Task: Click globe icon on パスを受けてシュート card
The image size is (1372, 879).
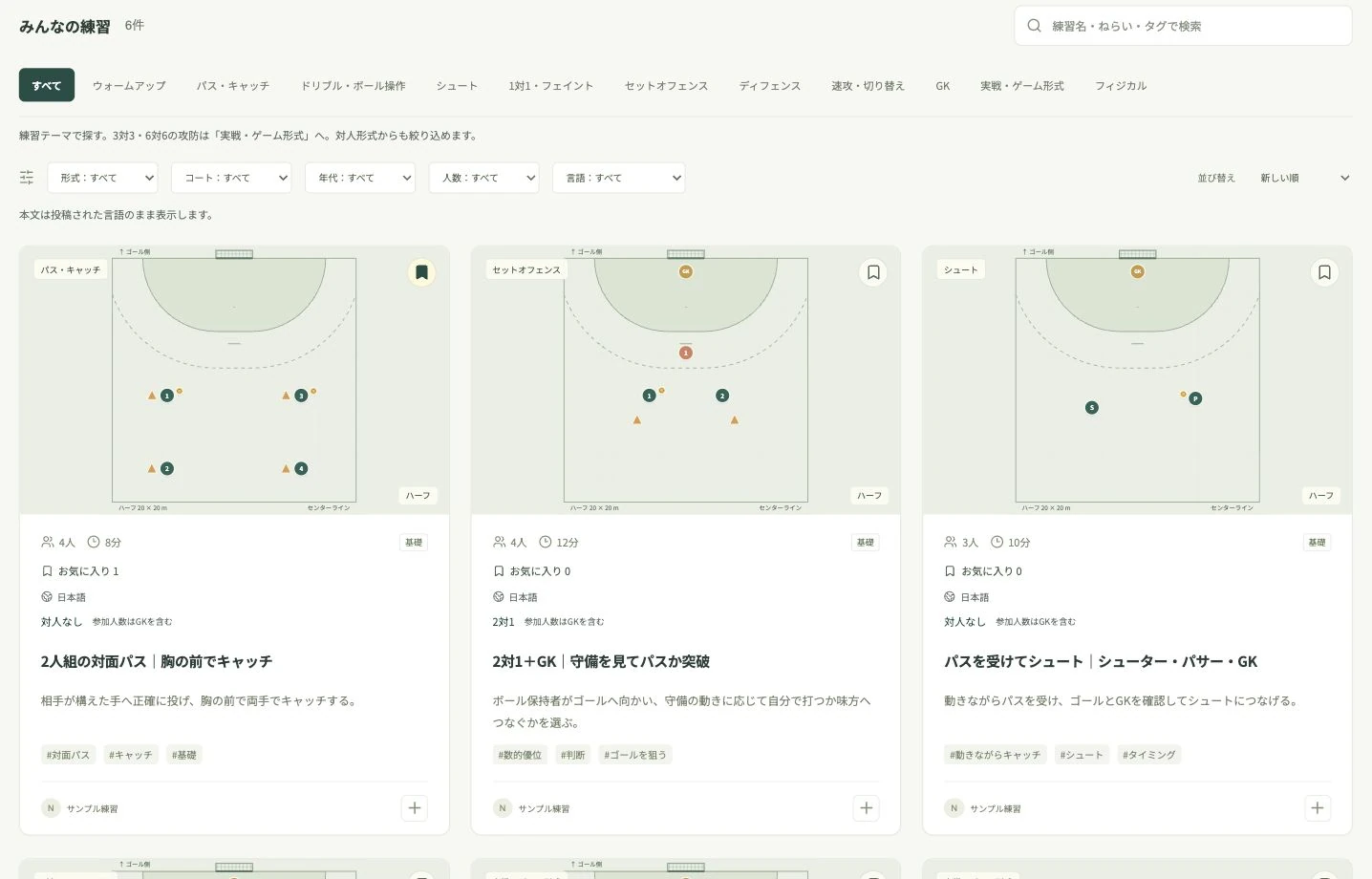Action: [950, 597]
